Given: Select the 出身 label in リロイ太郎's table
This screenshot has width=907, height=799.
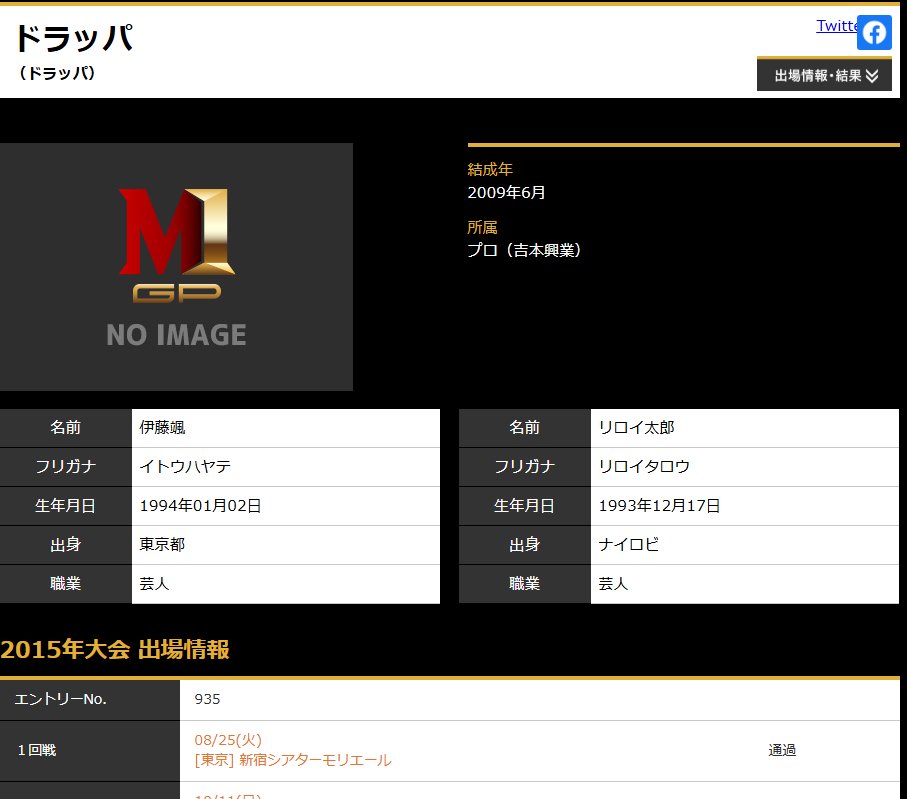Looking at the screenshot, I should click(x=525, y=544).
